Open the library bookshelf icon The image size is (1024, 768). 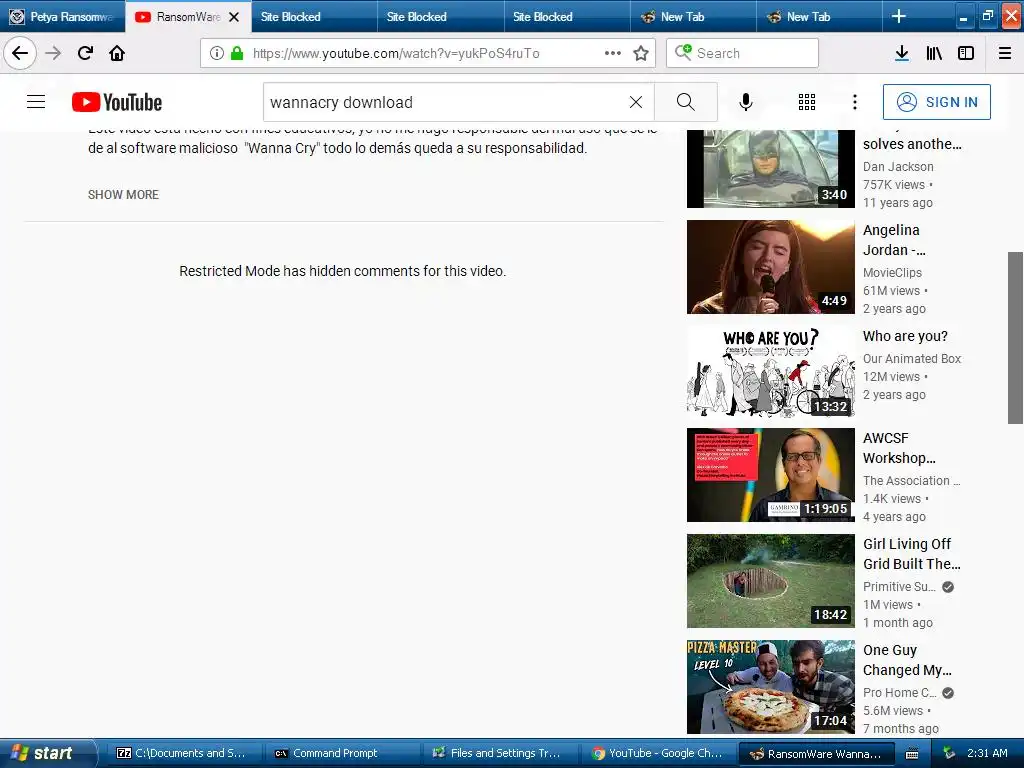click(x=934, y=53)
